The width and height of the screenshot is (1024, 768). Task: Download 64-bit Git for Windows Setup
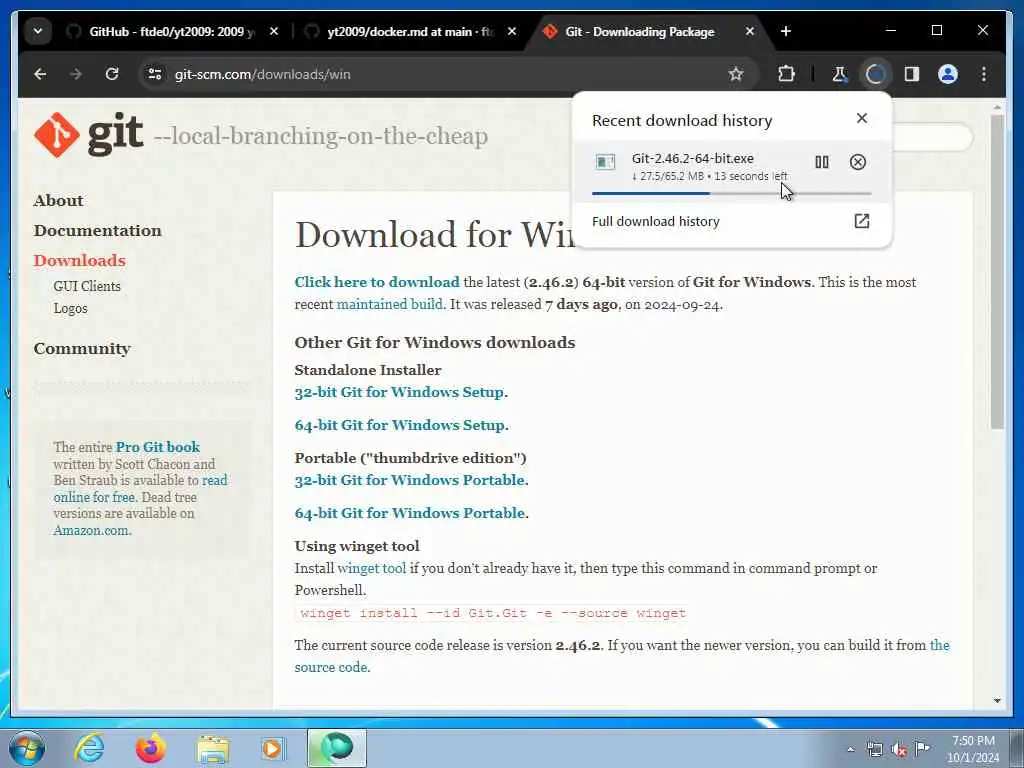[x=400, y=425]
